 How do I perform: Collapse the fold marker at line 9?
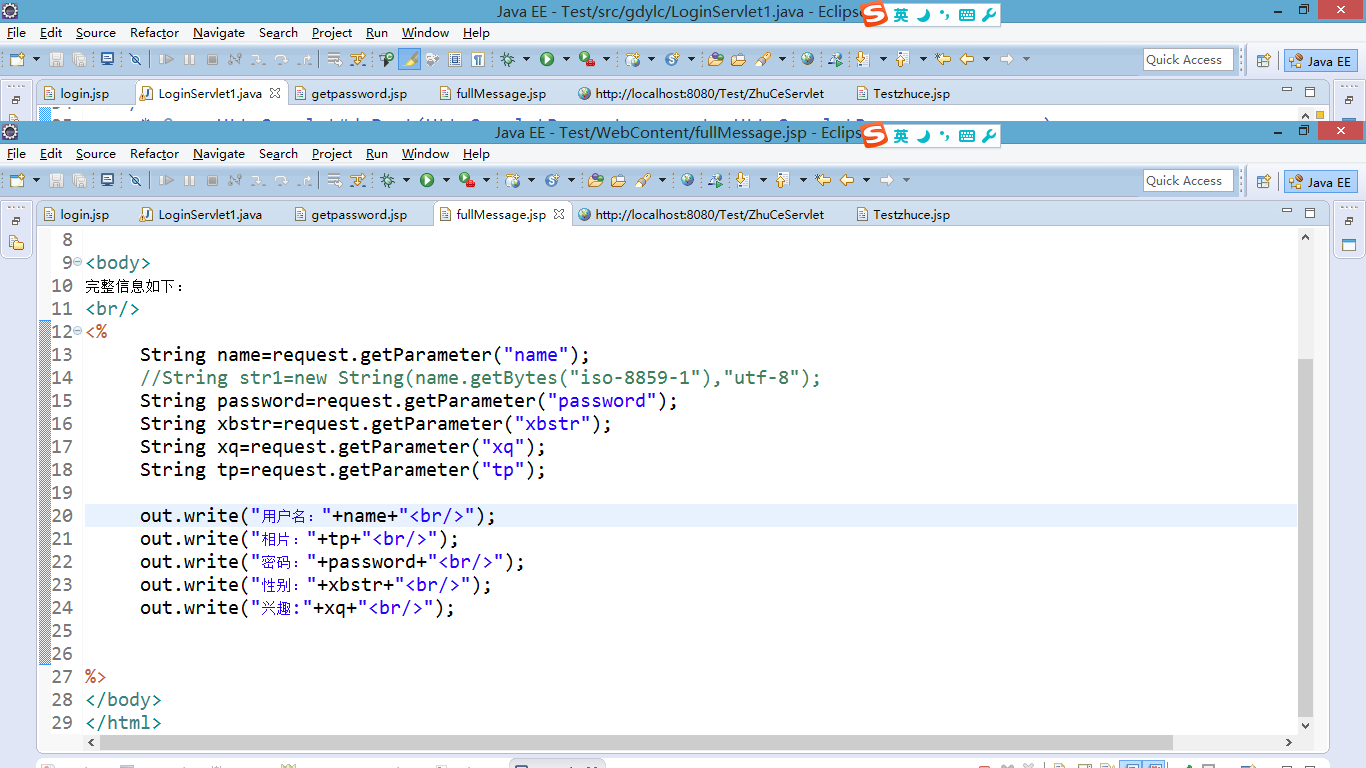coord(78,263)
